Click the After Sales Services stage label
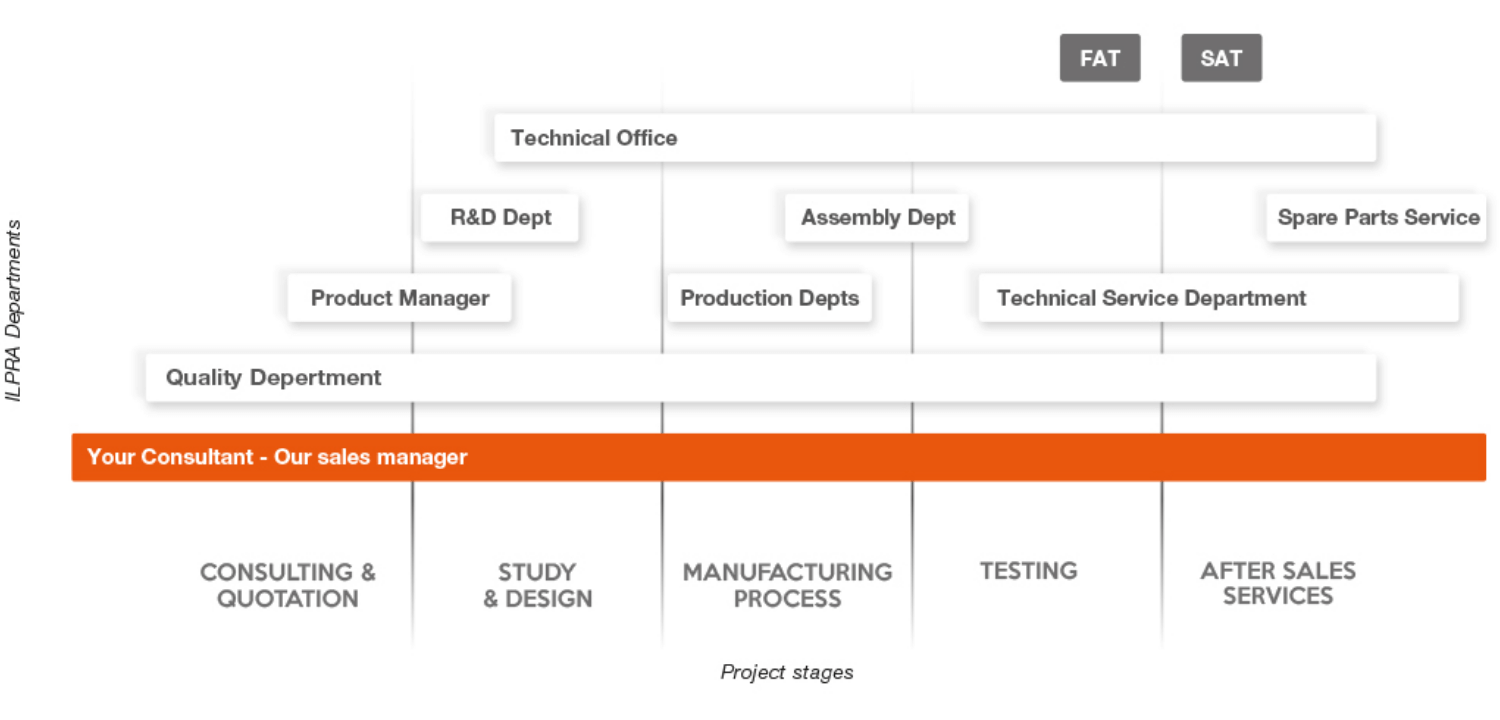 click(1277, 583)
